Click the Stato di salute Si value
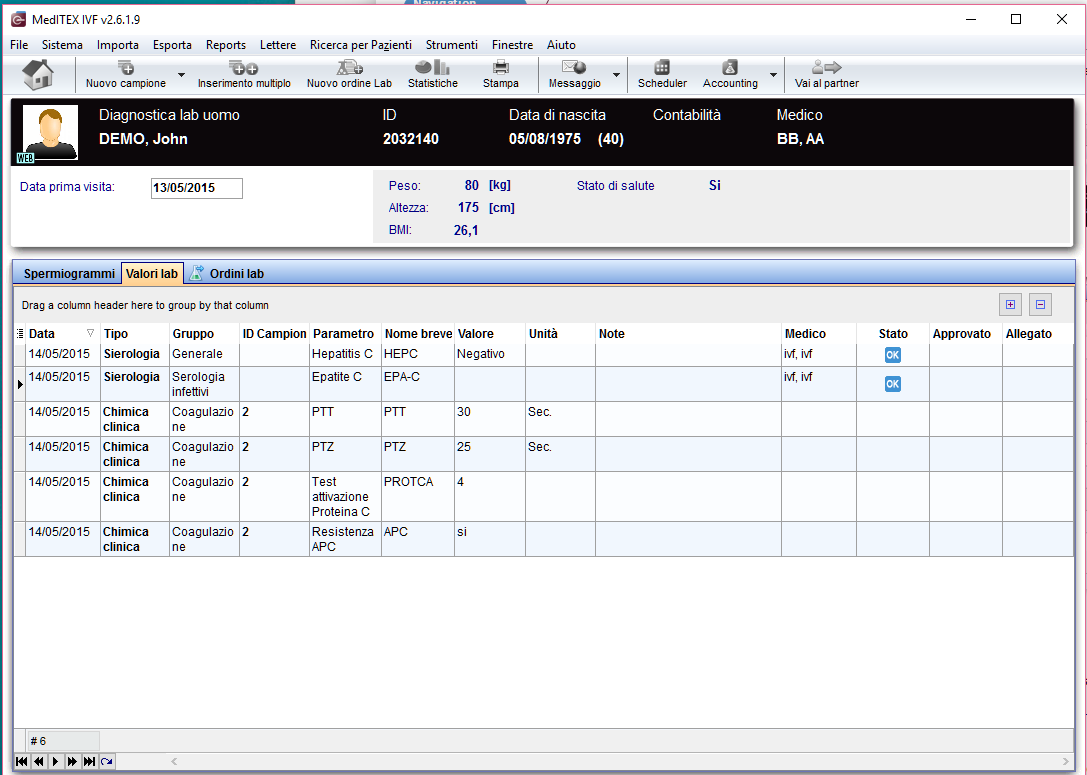Screen dimensions: 1087x775 715,185
